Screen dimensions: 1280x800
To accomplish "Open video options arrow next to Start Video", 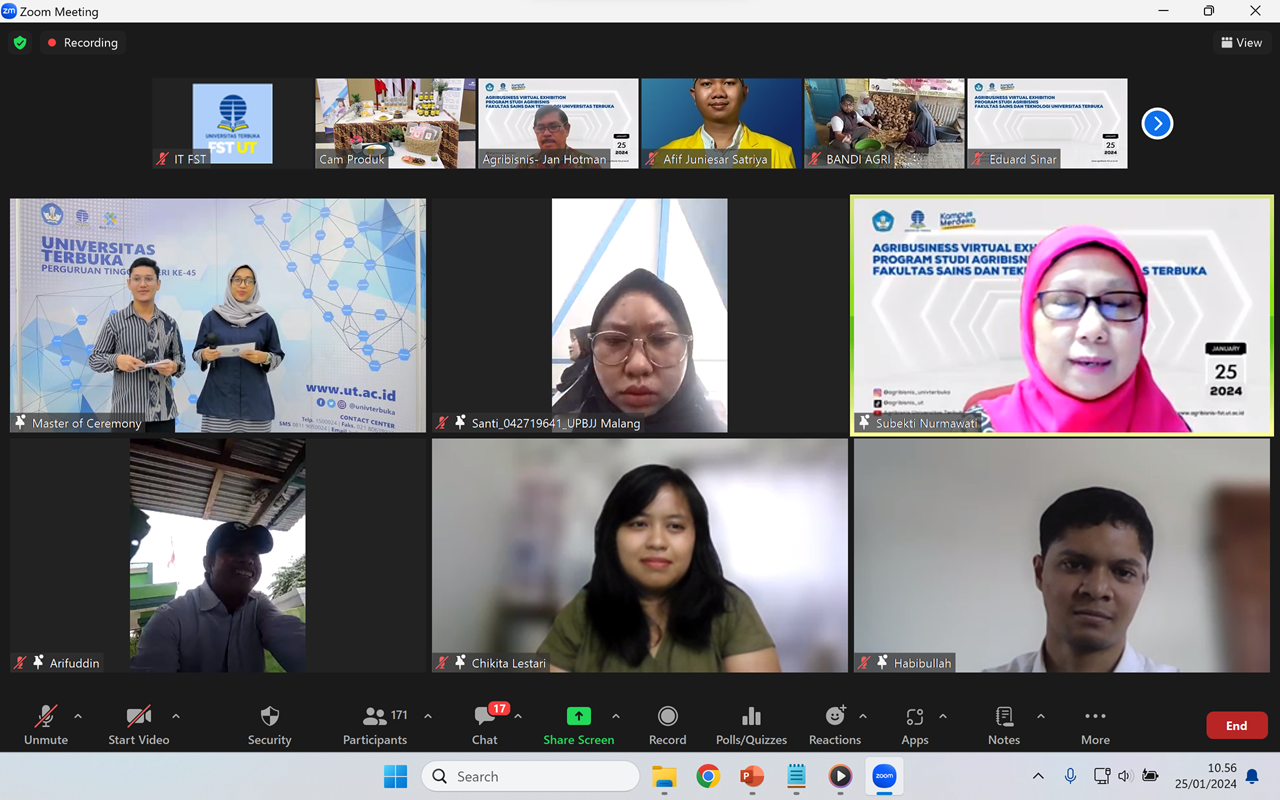I will point(176,716).
